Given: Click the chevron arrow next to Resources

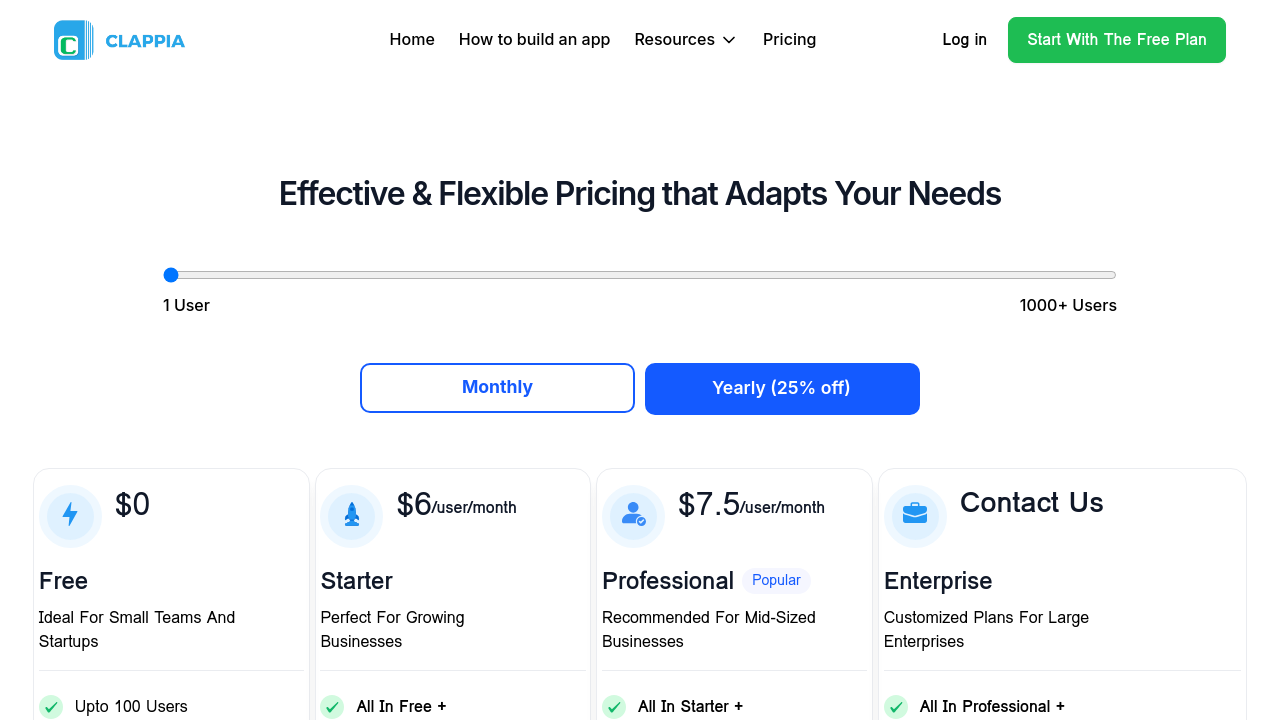Looking at the screenshot, I should point(729,40).
